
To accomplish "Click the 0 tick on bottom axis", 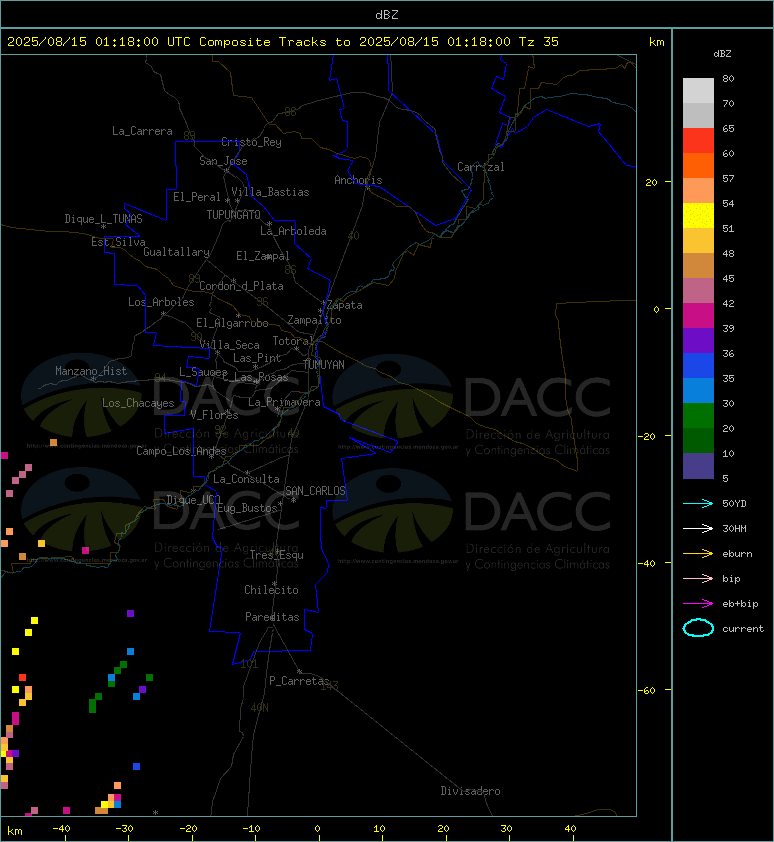I will point(317,829).
